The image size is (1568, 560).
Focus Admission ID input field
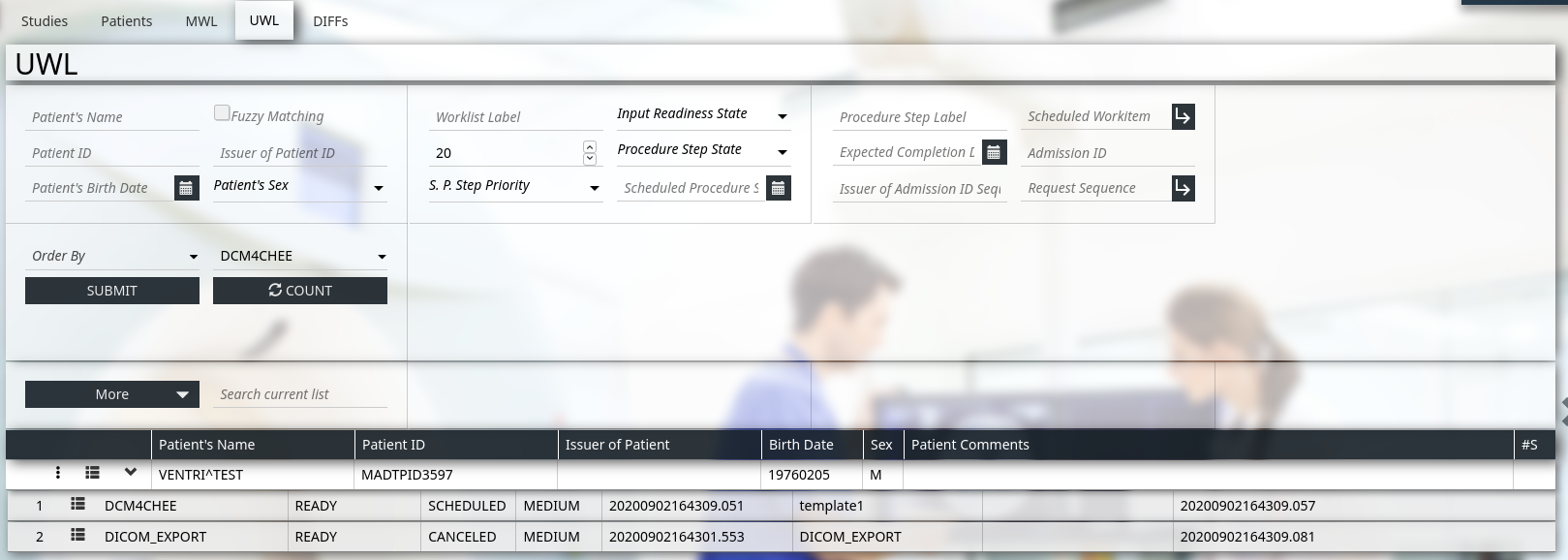(x=1108, y=153)
